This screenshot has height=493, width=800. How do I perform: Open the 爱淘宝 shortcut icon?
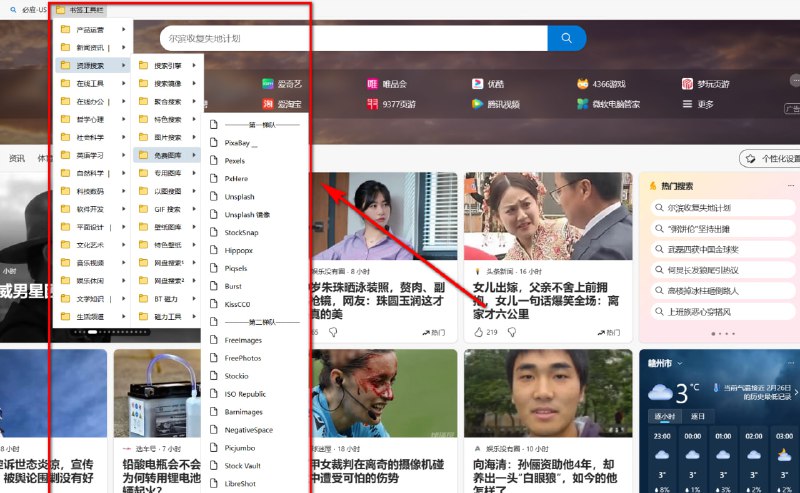[x=268, y=104]
